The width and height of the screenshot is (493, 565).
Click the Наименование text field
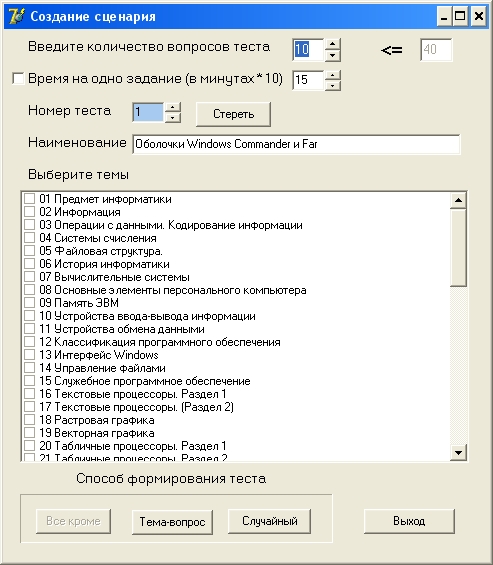click(296, 144)
